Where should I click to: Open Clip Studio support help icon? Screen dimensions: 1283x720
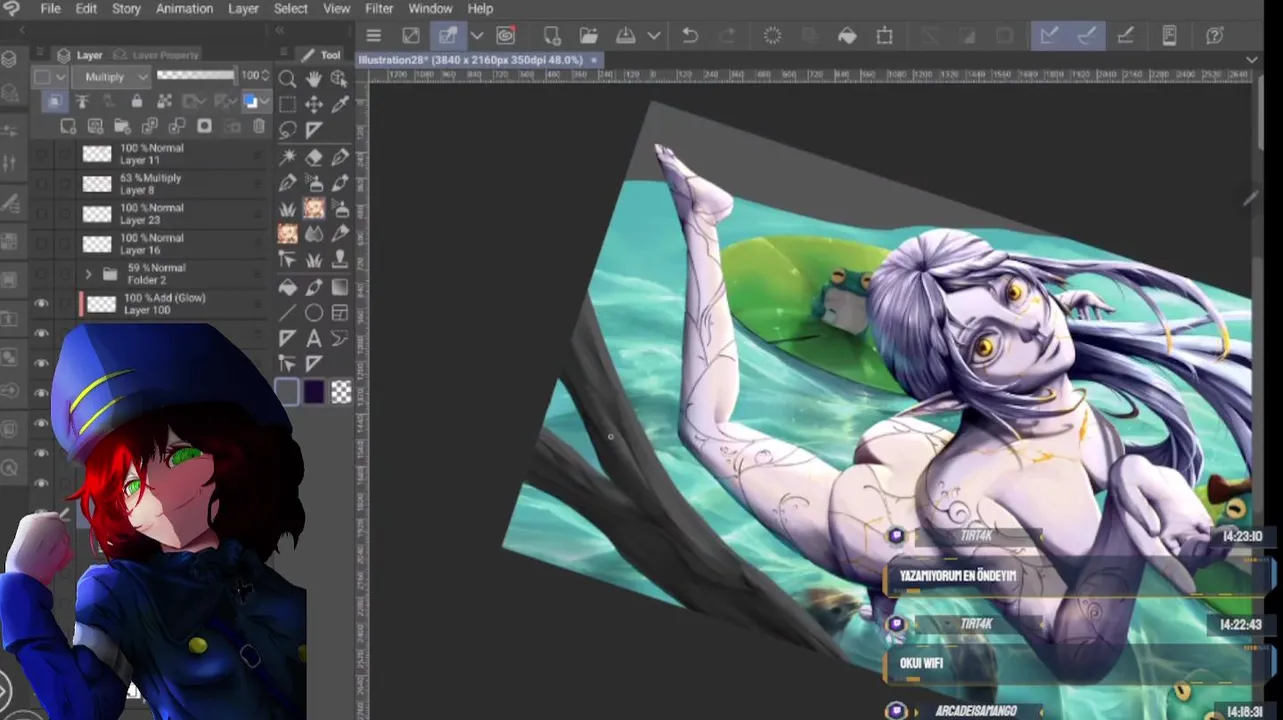1215,35
